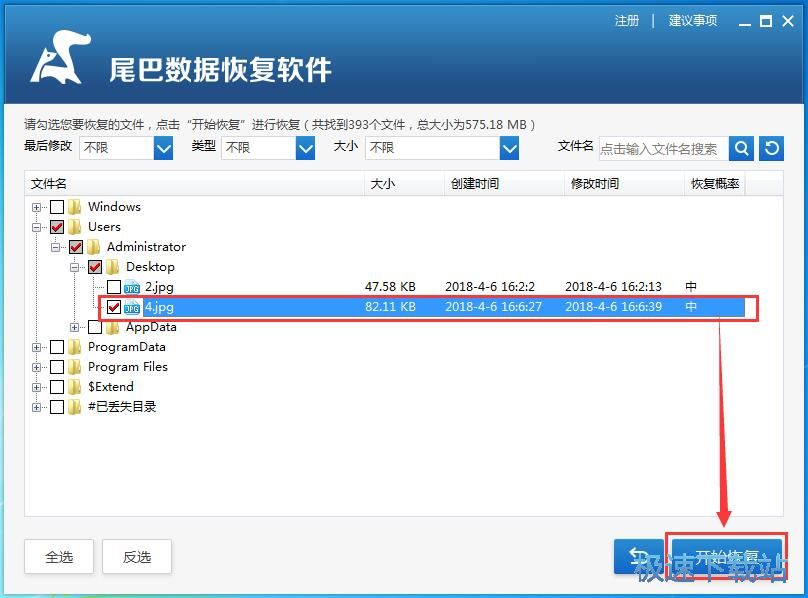Expand the Windows folder node
Image resolution: width=808 pixels, height=598 pixels.
coord(36,207)
